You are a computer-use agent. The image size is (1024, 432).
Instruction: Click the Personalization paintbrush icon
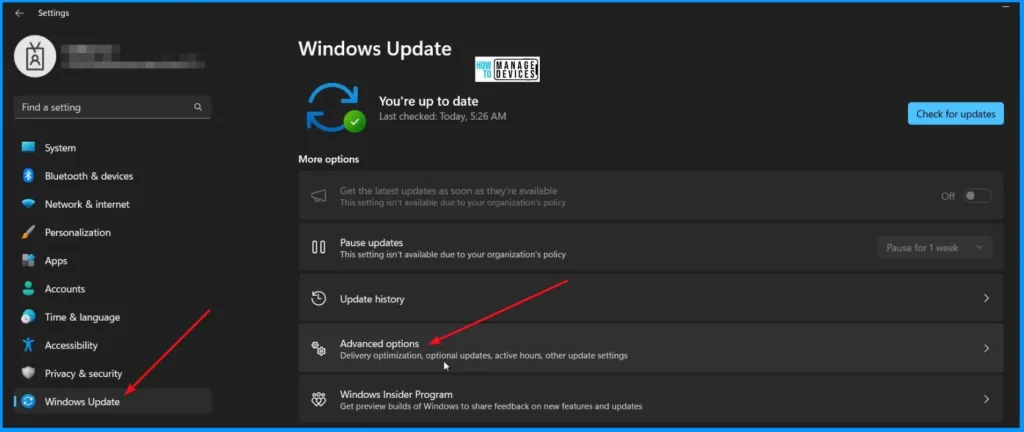[28, 232]
